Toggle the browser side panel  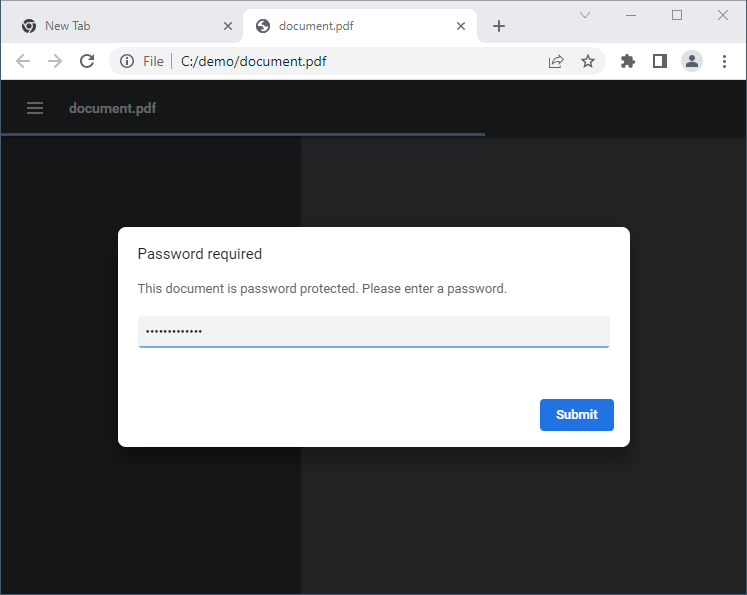click(660, 61)
